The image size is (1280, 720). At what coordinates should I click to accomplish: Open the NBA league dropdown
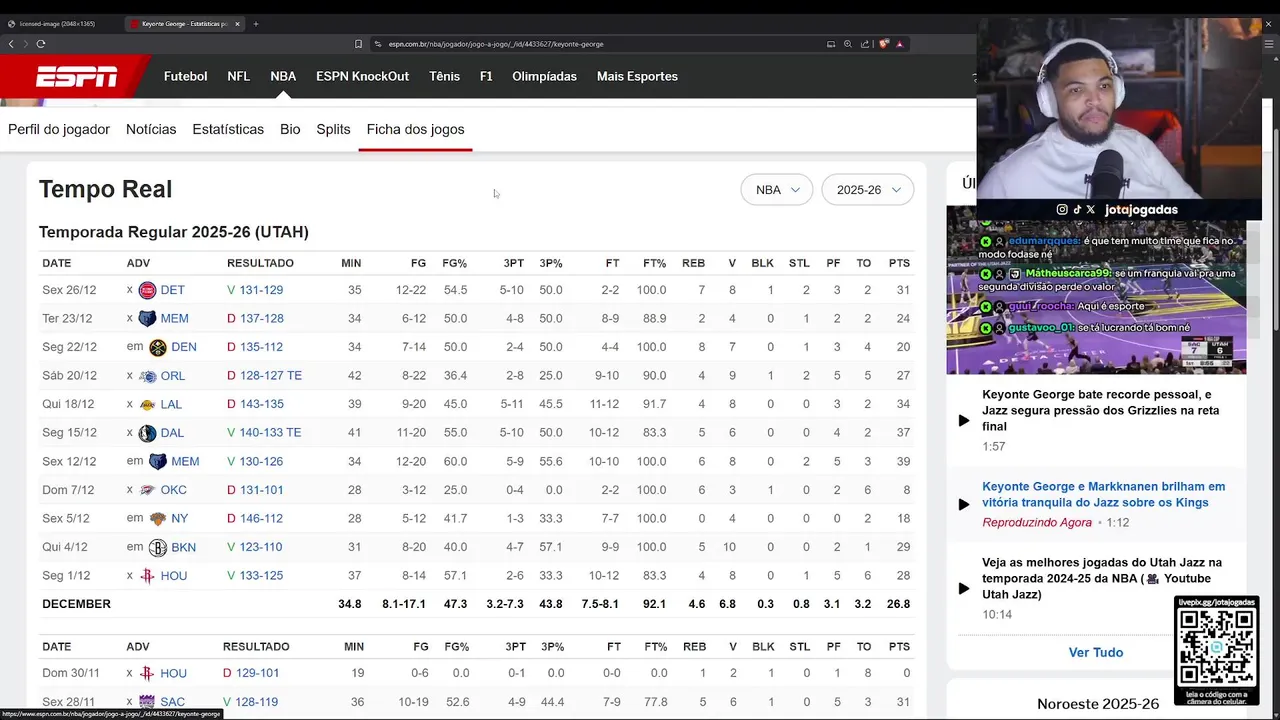coord(777,190)
